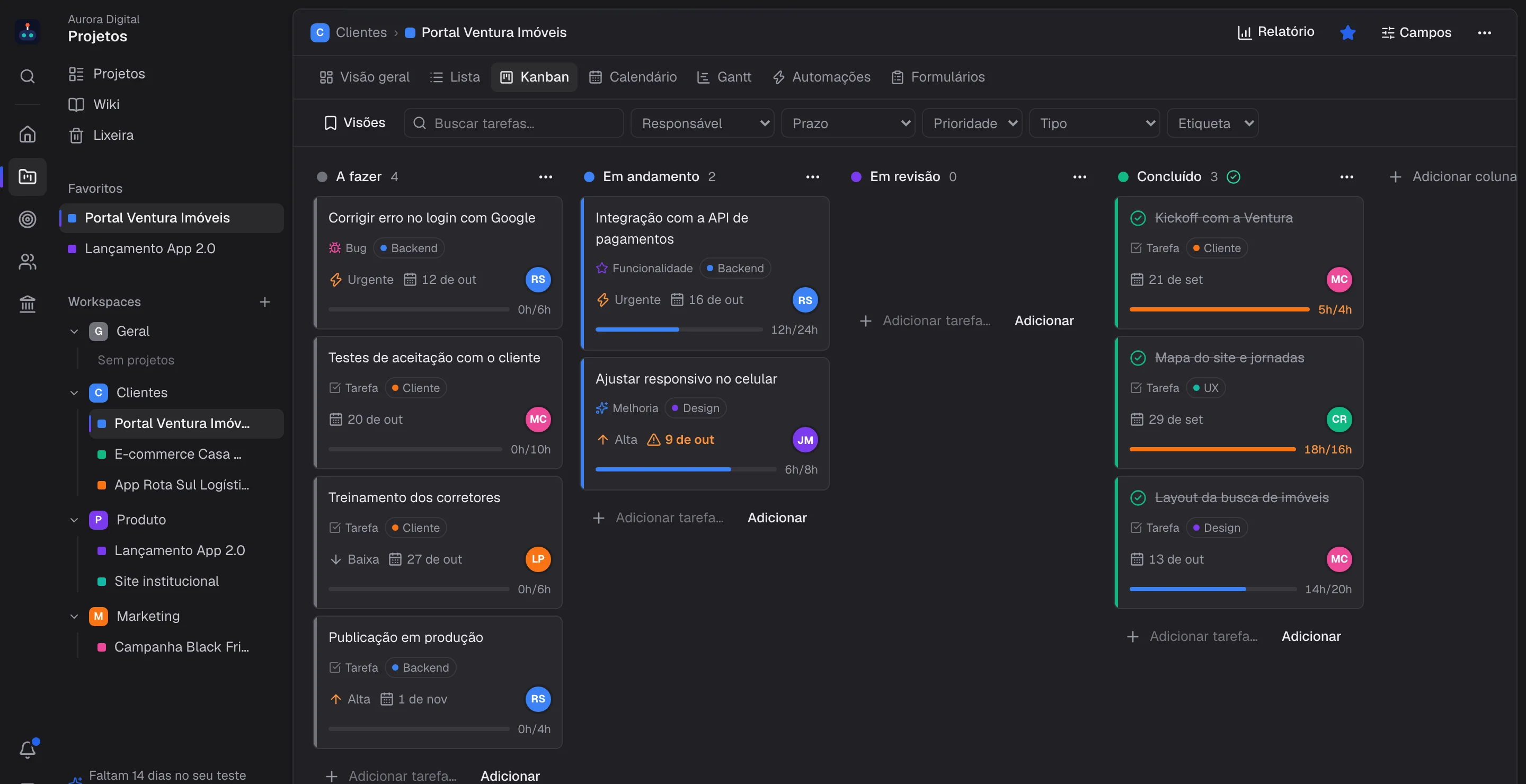This screenshot has height=784, width=1526.
Task: Click progress bar 18h/16h on Mapa do site card
Action: tap(1212, 449)
